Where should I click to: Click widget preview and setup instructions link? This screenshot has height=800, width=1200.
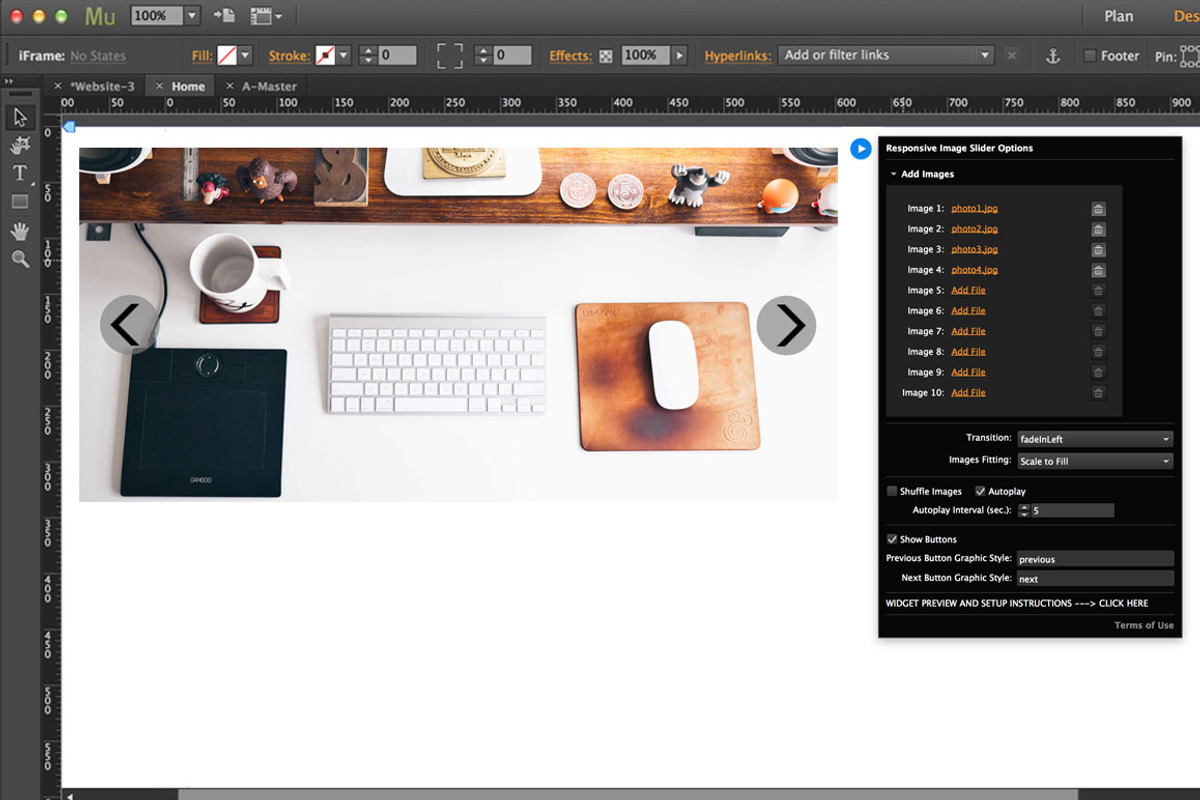1017,603
